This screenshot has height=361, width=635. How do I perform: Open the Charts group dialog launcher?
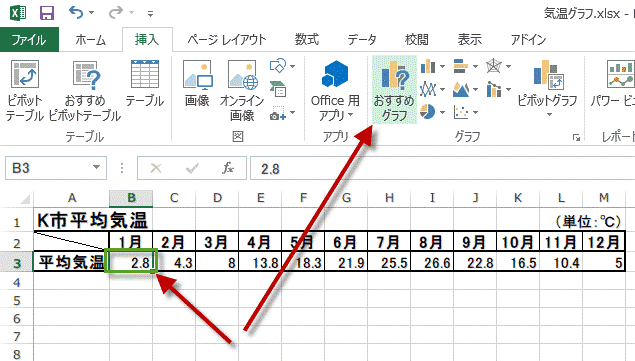[576, 138]
